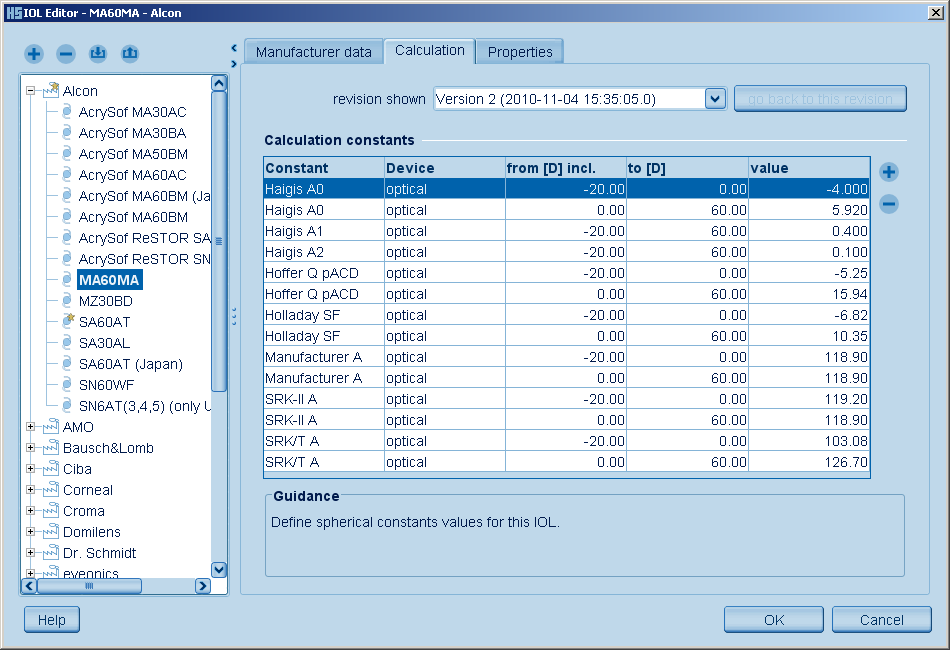Add a new calculation constant row

pyautogui.click(x=888, y=172)
